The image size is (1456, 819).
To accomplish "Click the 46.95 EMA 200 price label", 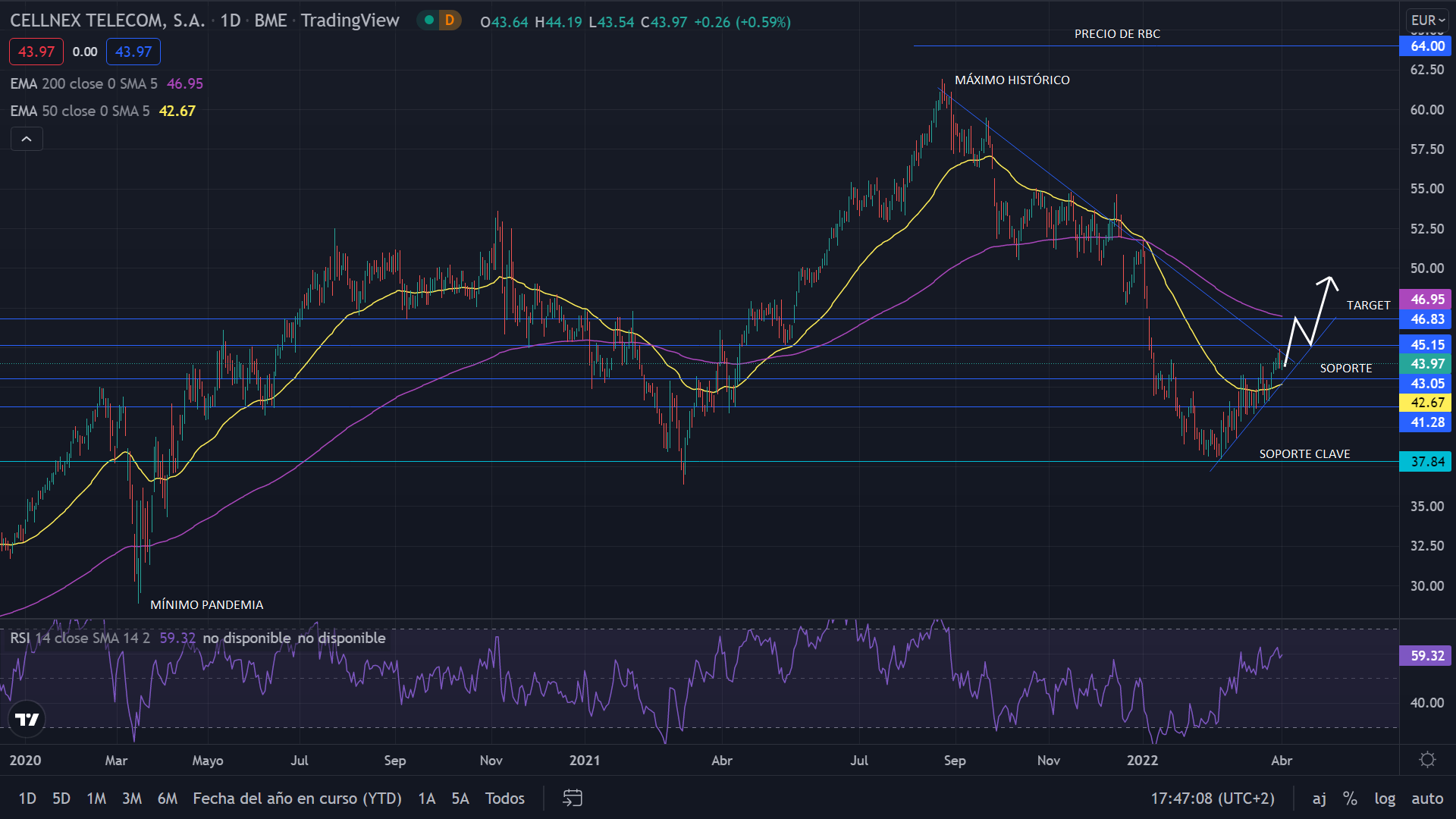I will point(1427,300).
